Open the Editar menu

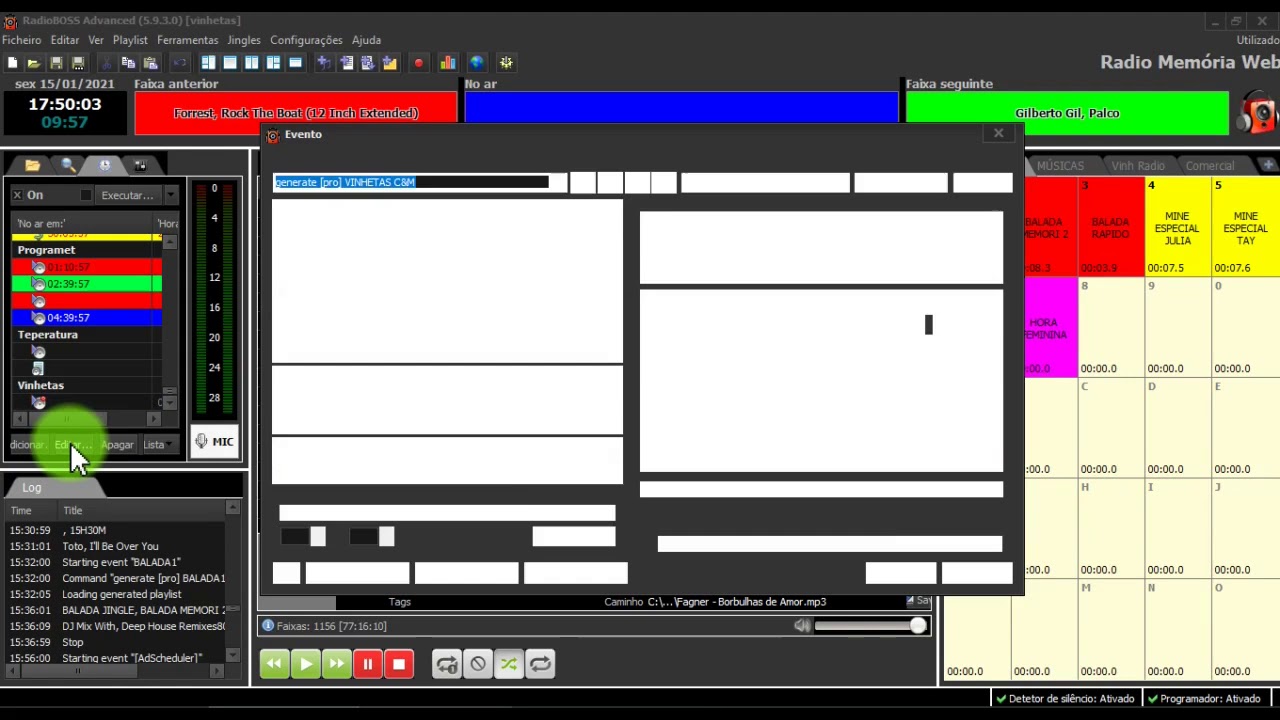[x=65, y=40]
